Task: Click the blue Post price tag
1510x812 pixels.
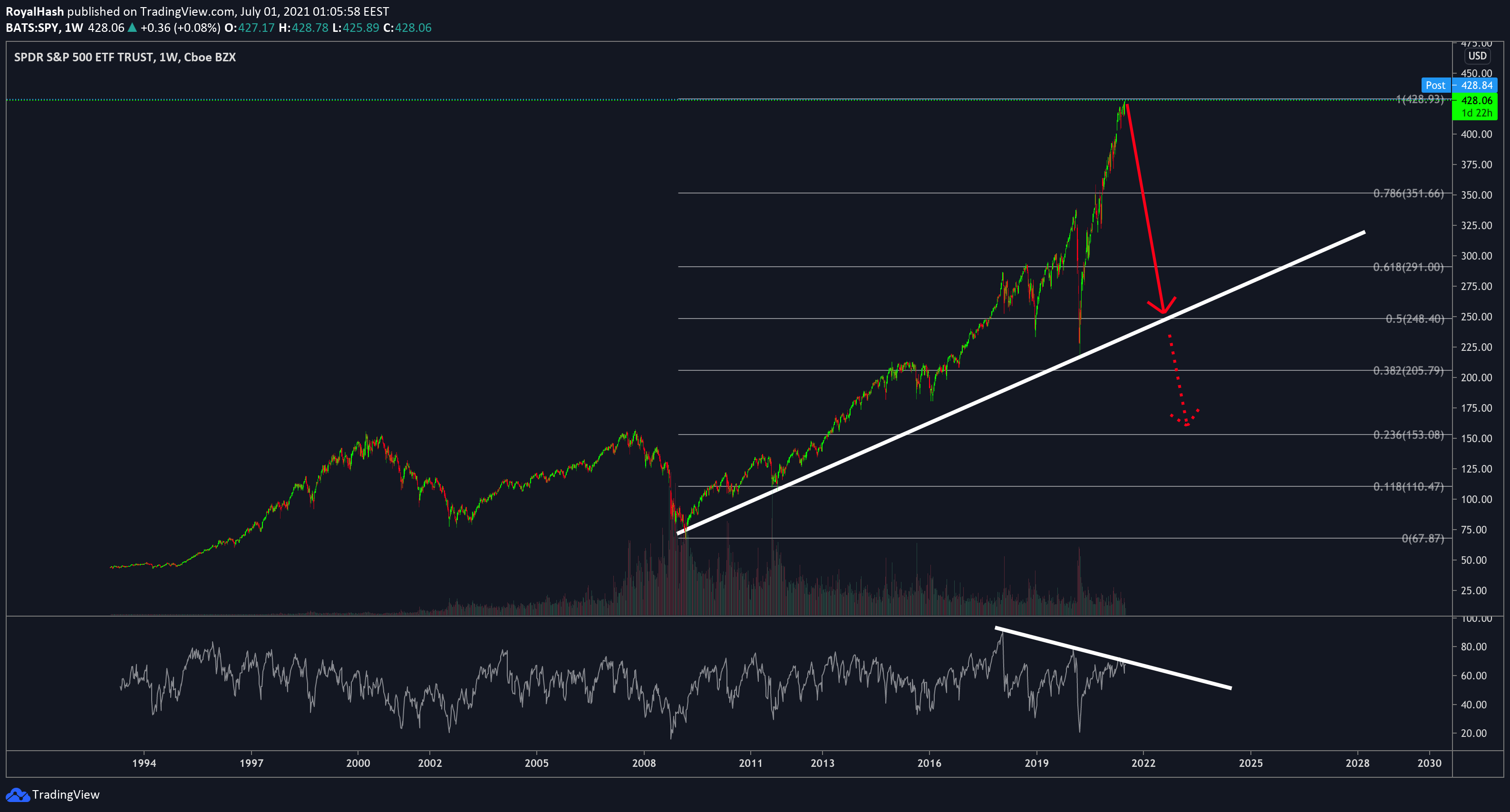Action: point(1435,85)
